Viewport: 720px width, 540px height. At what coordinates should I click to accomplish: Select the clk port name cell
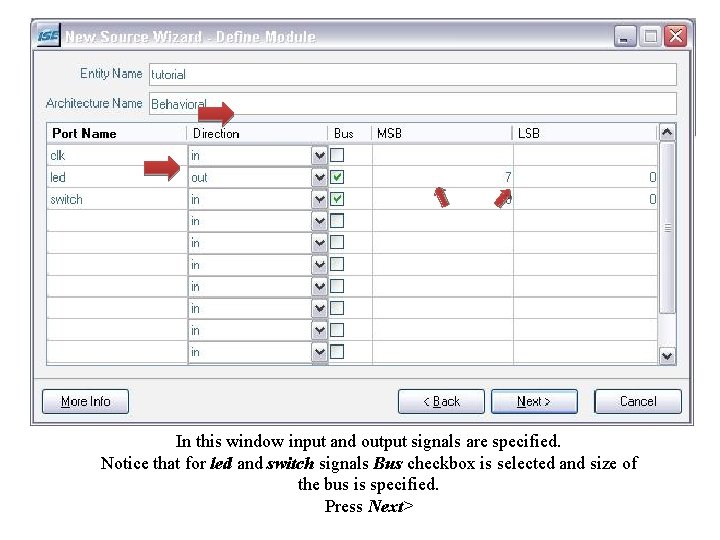(117, 156)
